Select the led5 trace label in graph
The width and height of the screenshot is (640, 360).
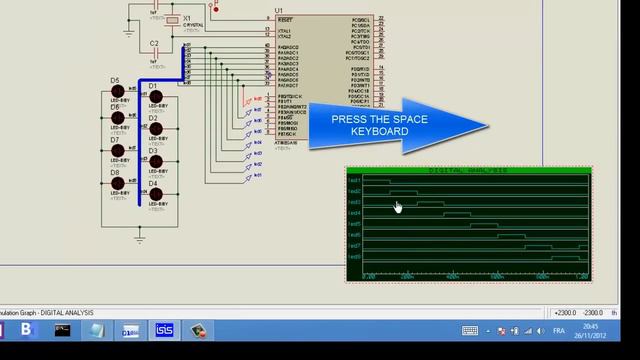click(x=354, y=224)
